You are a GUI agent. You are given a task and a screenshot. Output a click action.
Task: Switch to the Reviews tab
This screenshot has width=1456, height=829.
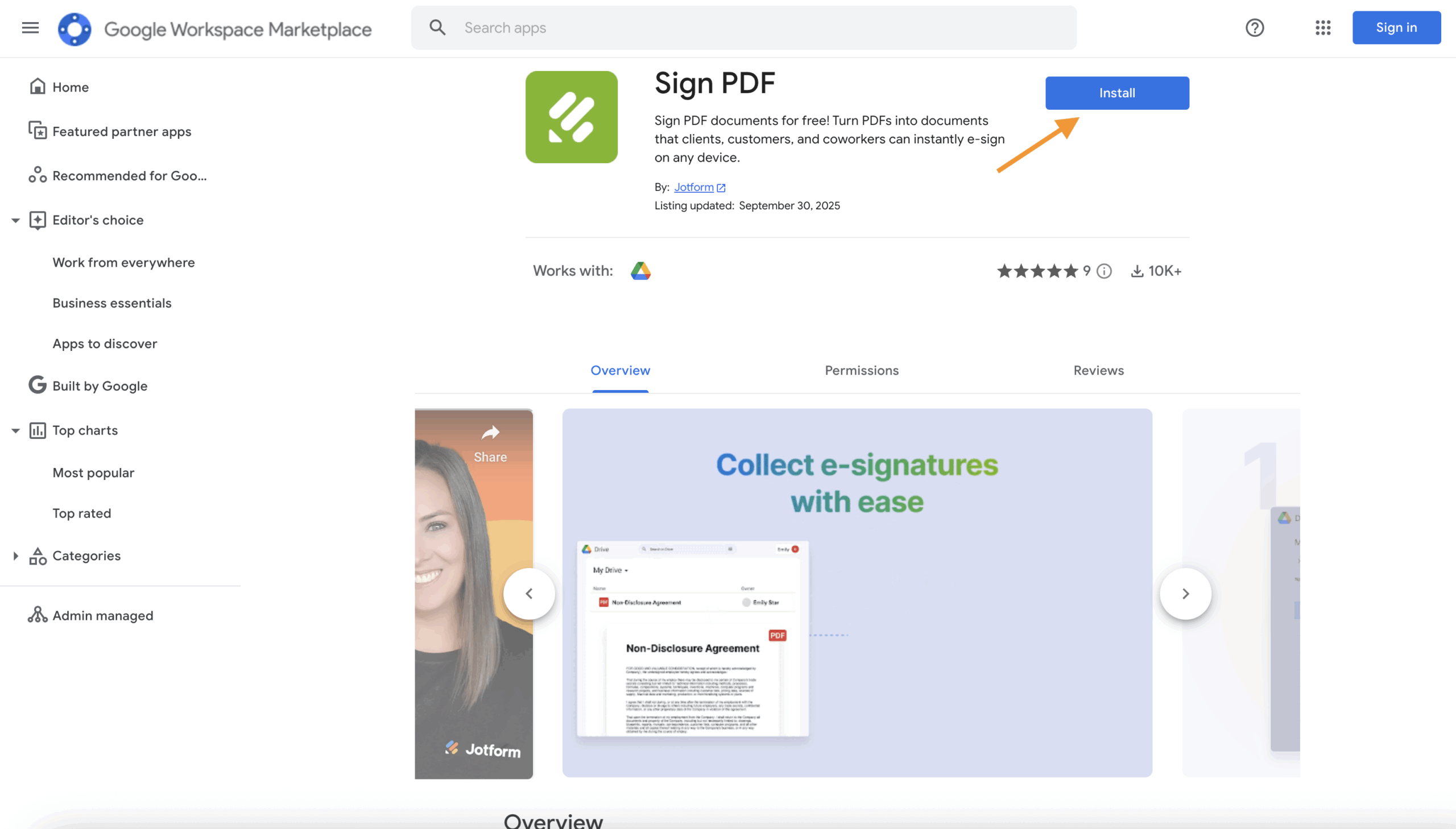(1098, 371)
